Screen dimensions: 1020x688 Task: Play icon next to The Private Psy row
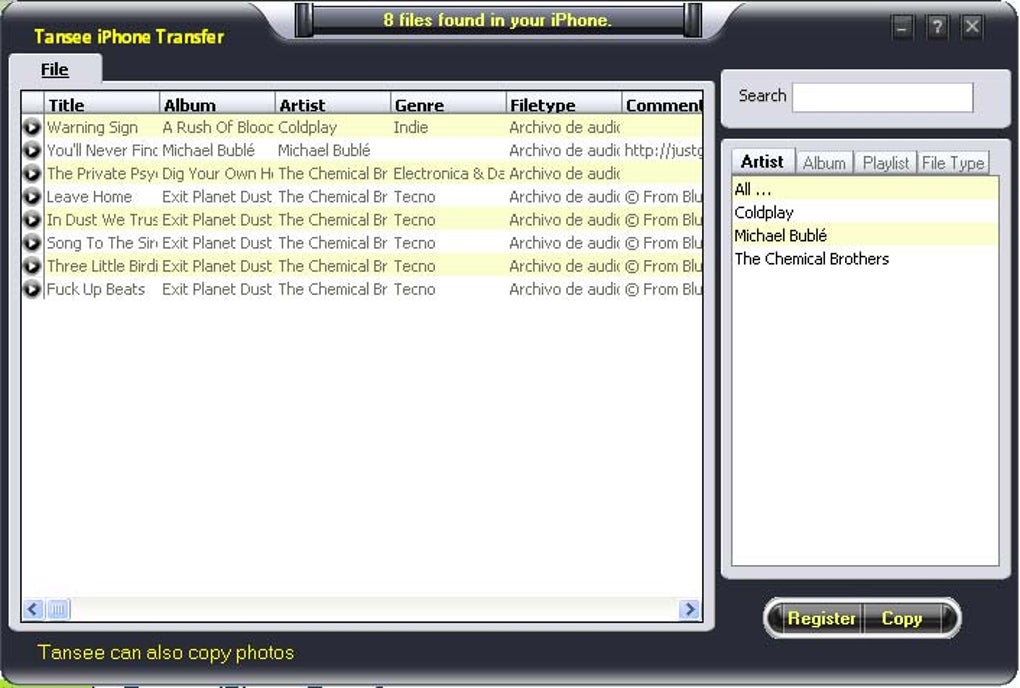click(x=32, y=174)
